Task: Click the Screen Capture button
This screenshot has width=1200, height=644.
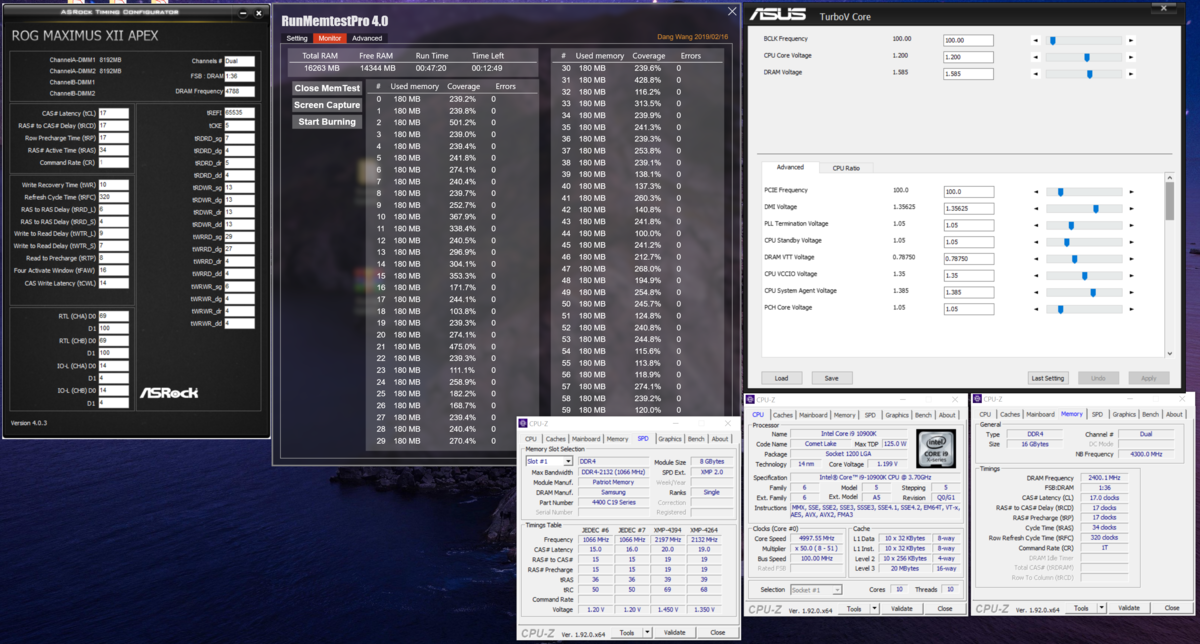Action: [327, 105]
